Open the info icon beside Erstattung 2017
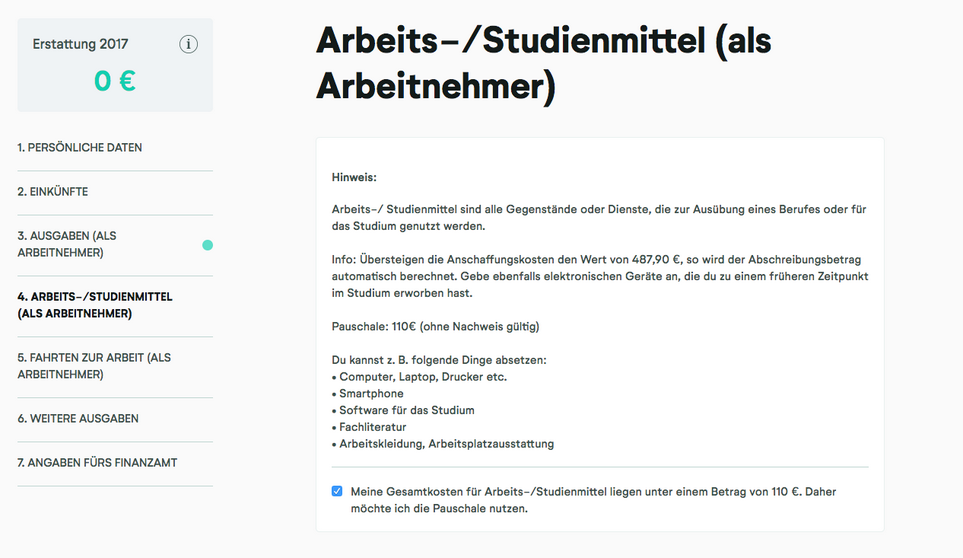This screenshot has width=963, height=558. click(189, 44)
